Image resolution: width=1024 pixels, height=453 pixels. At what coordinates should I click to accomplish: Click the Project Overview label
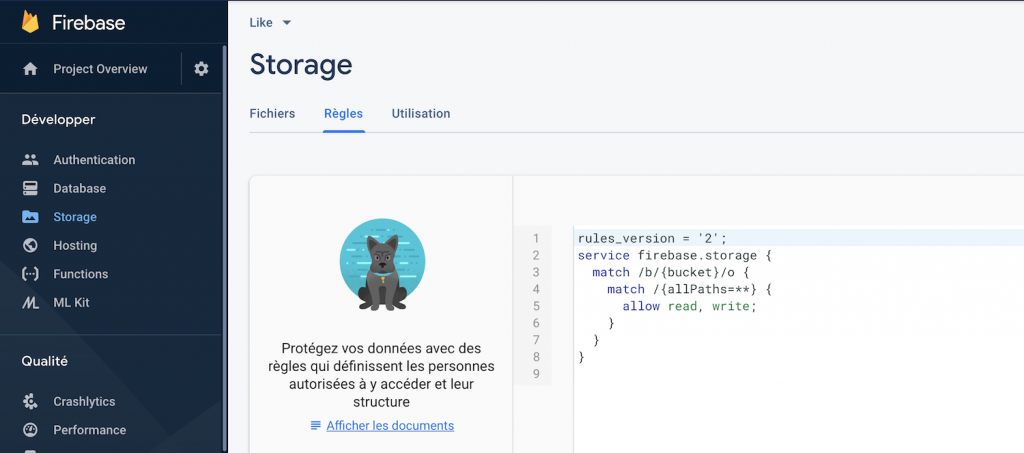[101, 69]
